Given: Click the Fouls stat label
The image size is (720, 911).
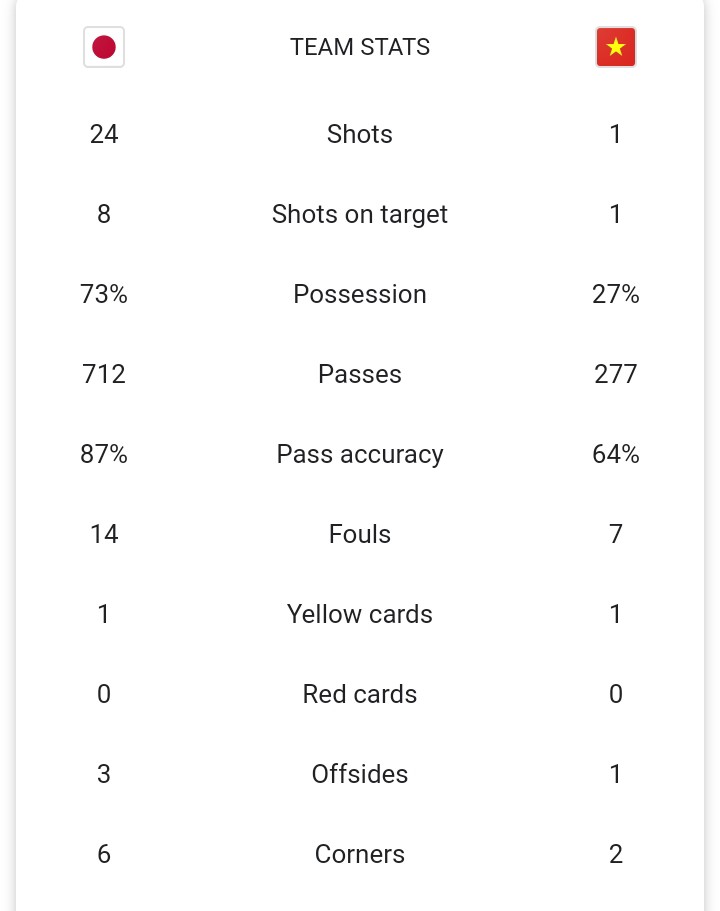Looking at the screenshot, I should click(x=360, y=534).
